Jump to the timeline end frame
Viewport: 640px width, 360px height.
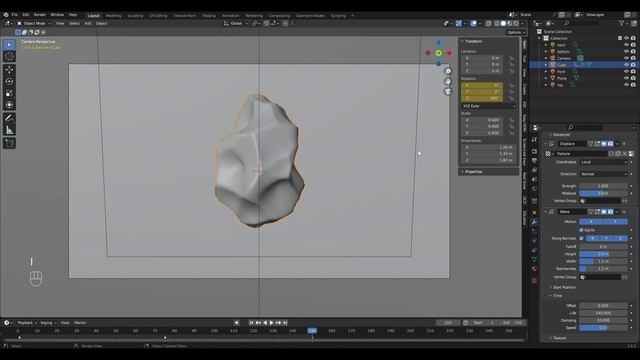[x=285, y=323]
